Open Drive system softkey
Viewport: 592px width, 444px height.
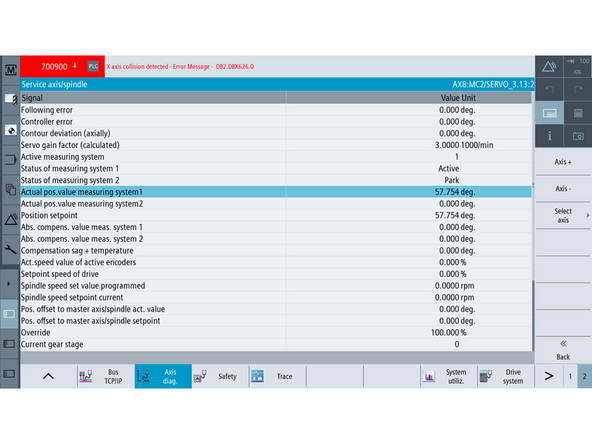pyautogui.click(x=506, y=376)
